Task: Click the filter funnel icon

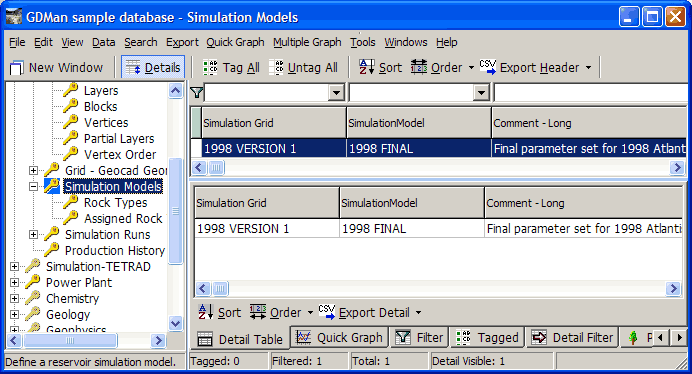Action: (196, 92)
